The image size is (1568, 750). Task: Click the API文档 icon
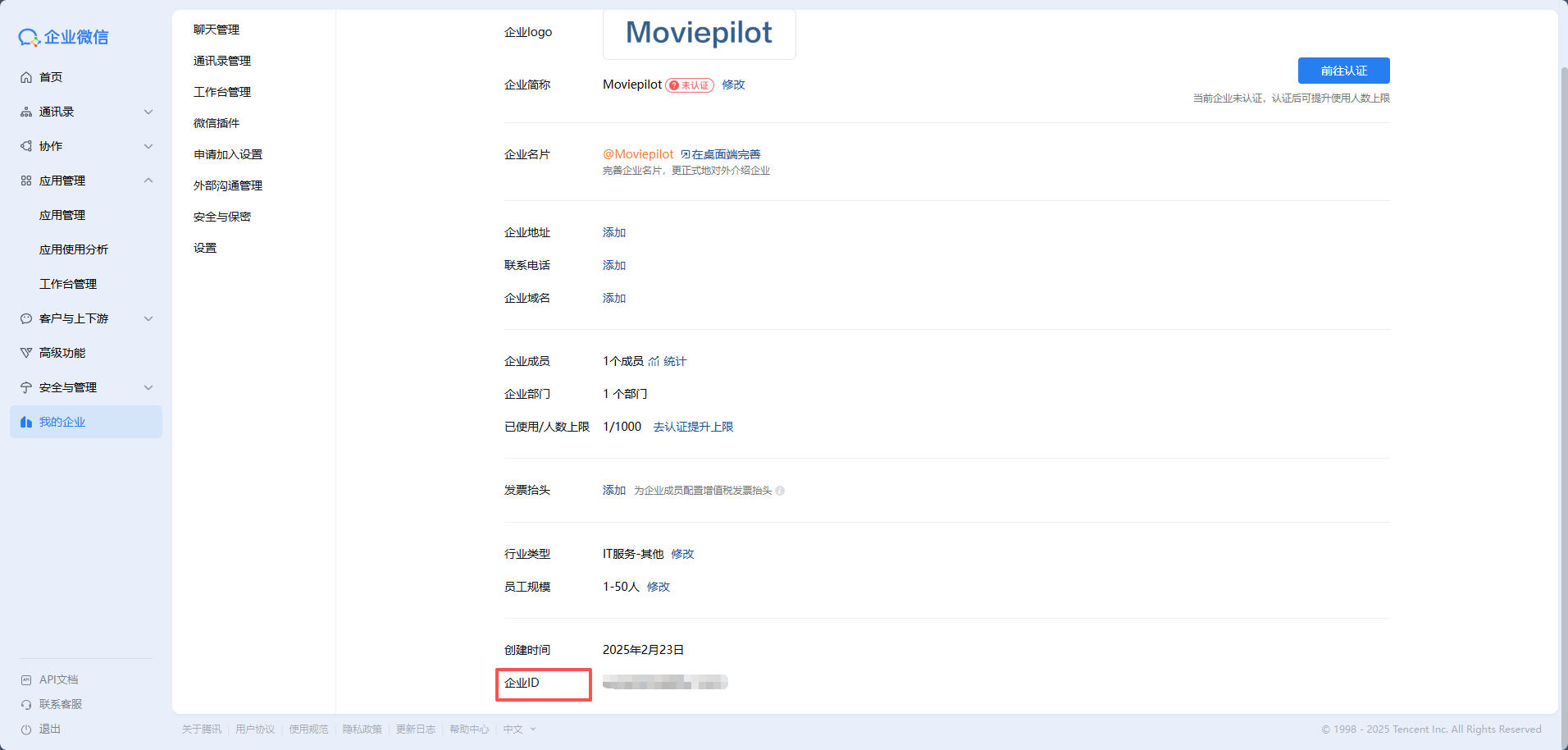point(26,680)
